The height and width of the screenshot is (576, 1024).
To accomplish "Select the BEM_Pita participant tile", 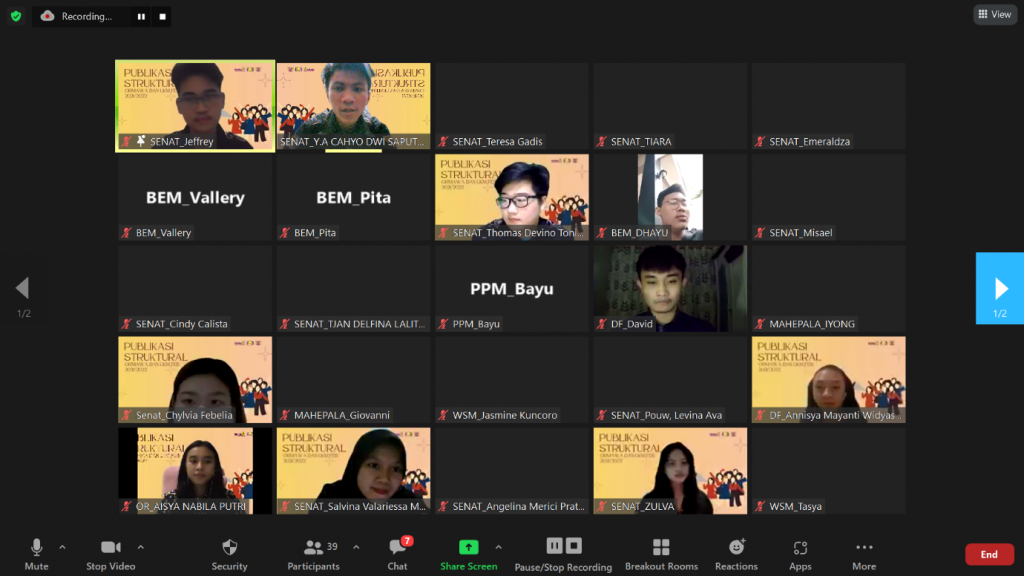I will pos(353,197).
